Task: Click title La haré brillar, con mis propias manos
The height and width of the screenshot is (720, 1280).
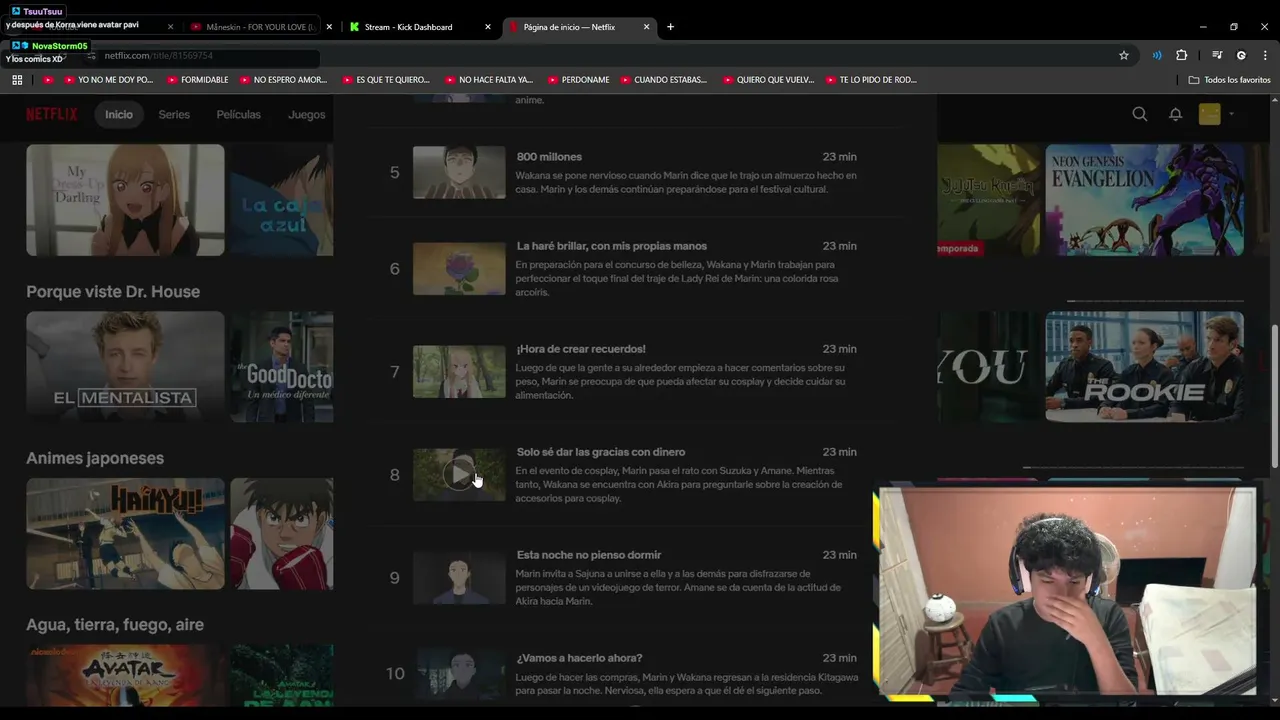Action: pyautogui.click(x=612, y=246)
